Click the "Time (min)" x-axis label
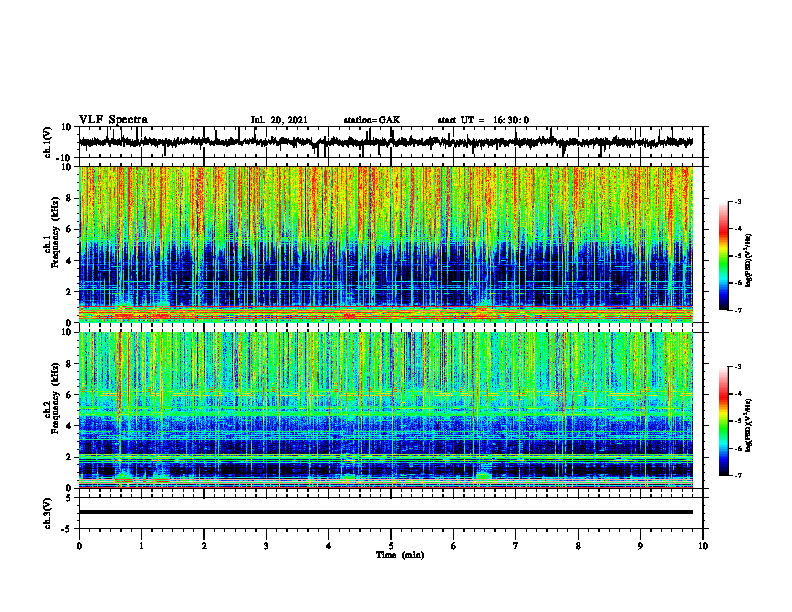Image resolution: width=792 pixels, height=612 pixels. click(x=400, y=555)
